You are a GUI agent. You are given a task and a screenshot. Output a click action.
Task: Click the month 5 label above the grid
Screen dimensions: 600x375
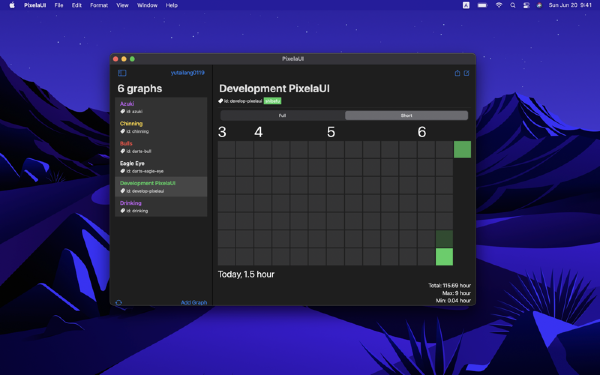tap(331, 132)
